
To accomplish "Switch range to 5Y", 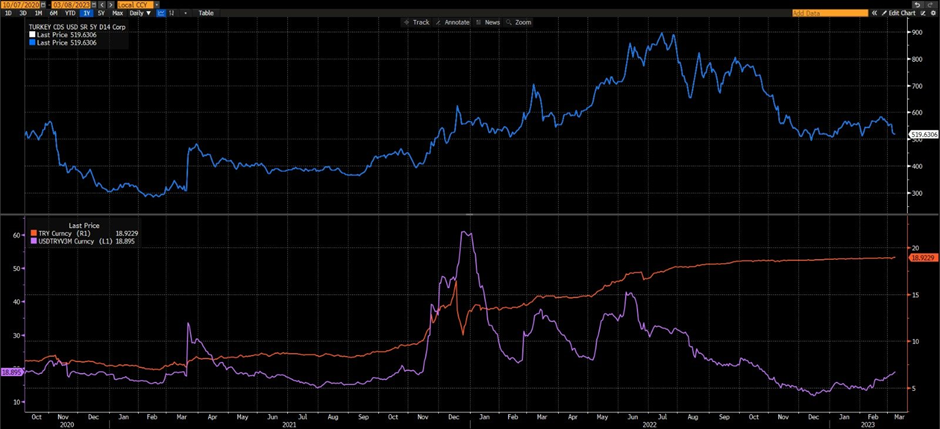I will click(102, 13).
